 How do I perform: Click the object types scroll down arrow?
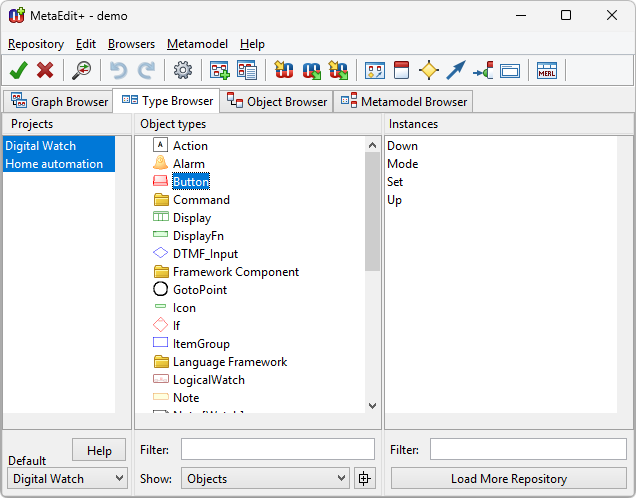click(373, 405)
